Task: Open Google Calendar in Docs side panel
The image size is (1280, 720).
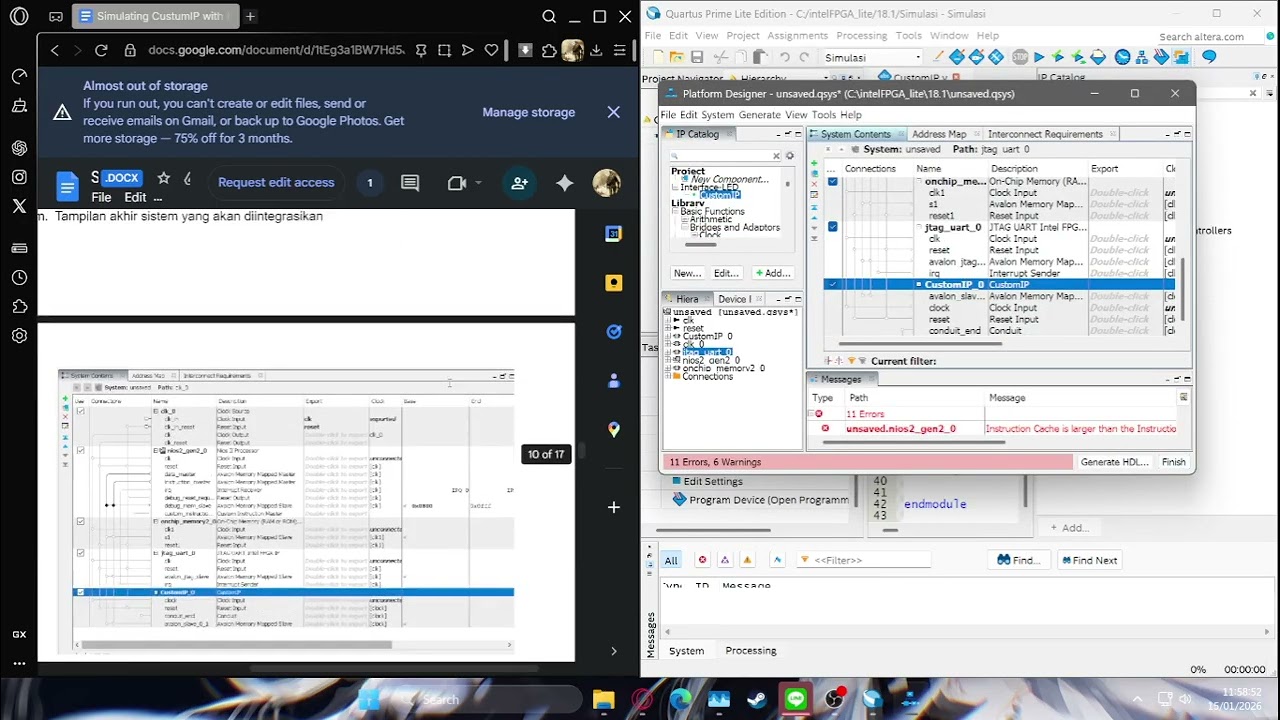Action: (614, 234)
